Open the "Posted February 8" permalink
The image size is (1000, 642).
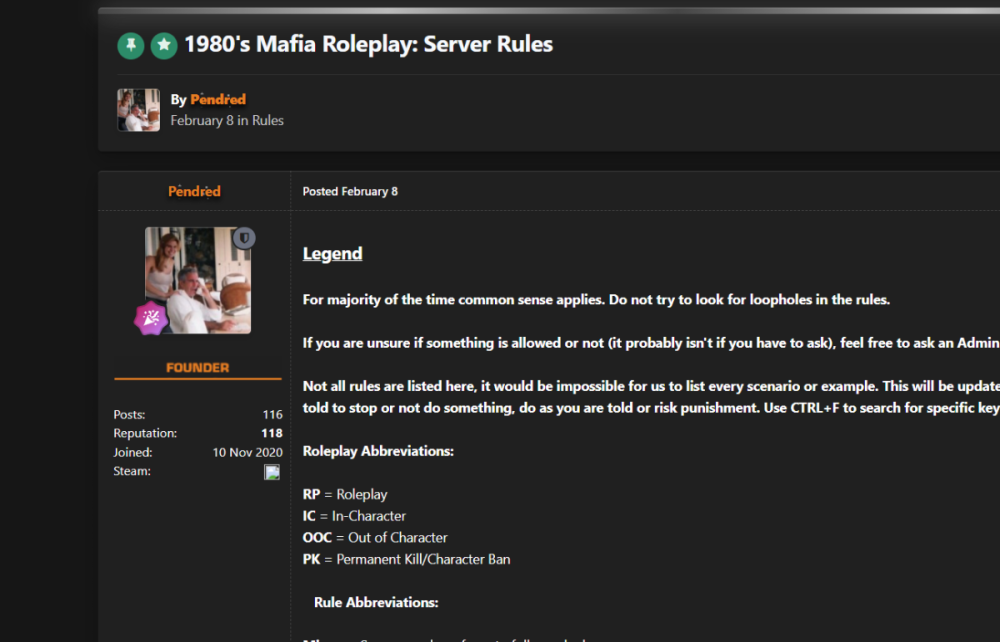[x=350, y=191]
